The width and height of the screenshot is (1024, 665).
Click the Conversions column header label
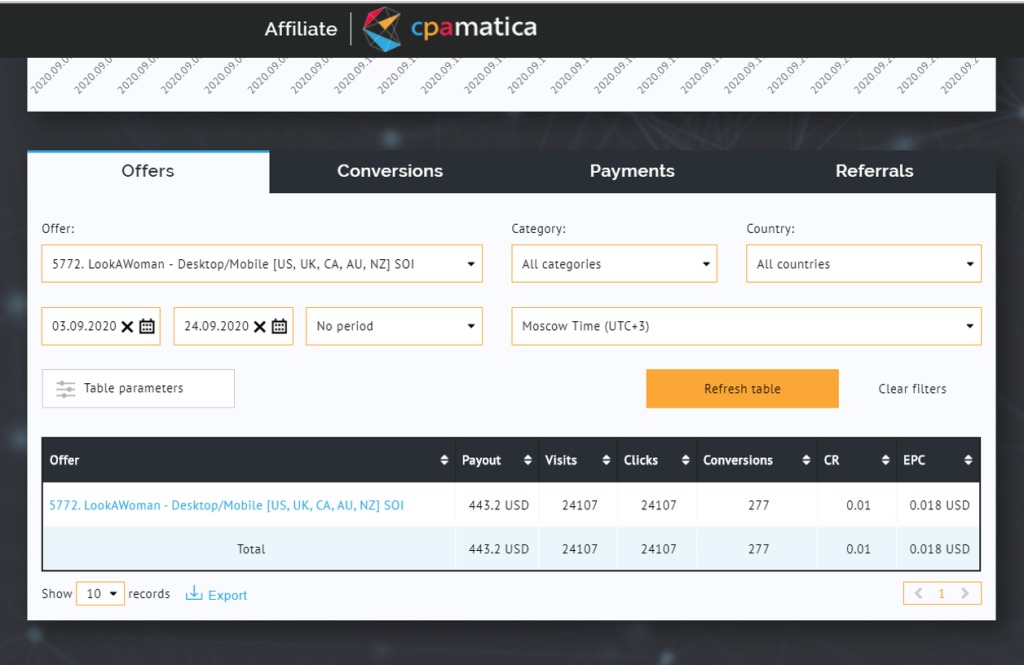[x=738, y=460]
